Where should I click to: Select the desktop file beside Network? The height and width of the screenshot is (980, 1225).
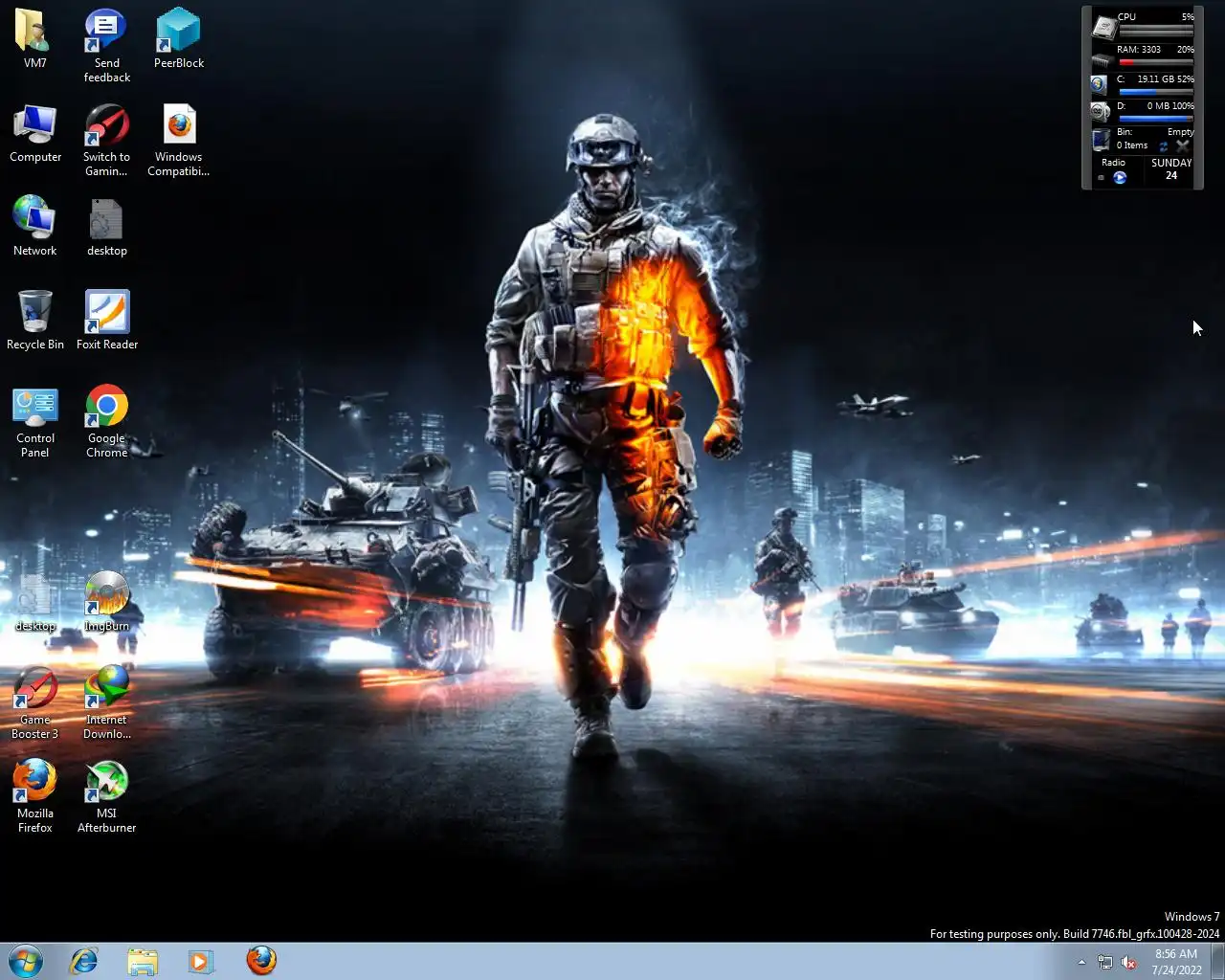click(x=106, y=227)
